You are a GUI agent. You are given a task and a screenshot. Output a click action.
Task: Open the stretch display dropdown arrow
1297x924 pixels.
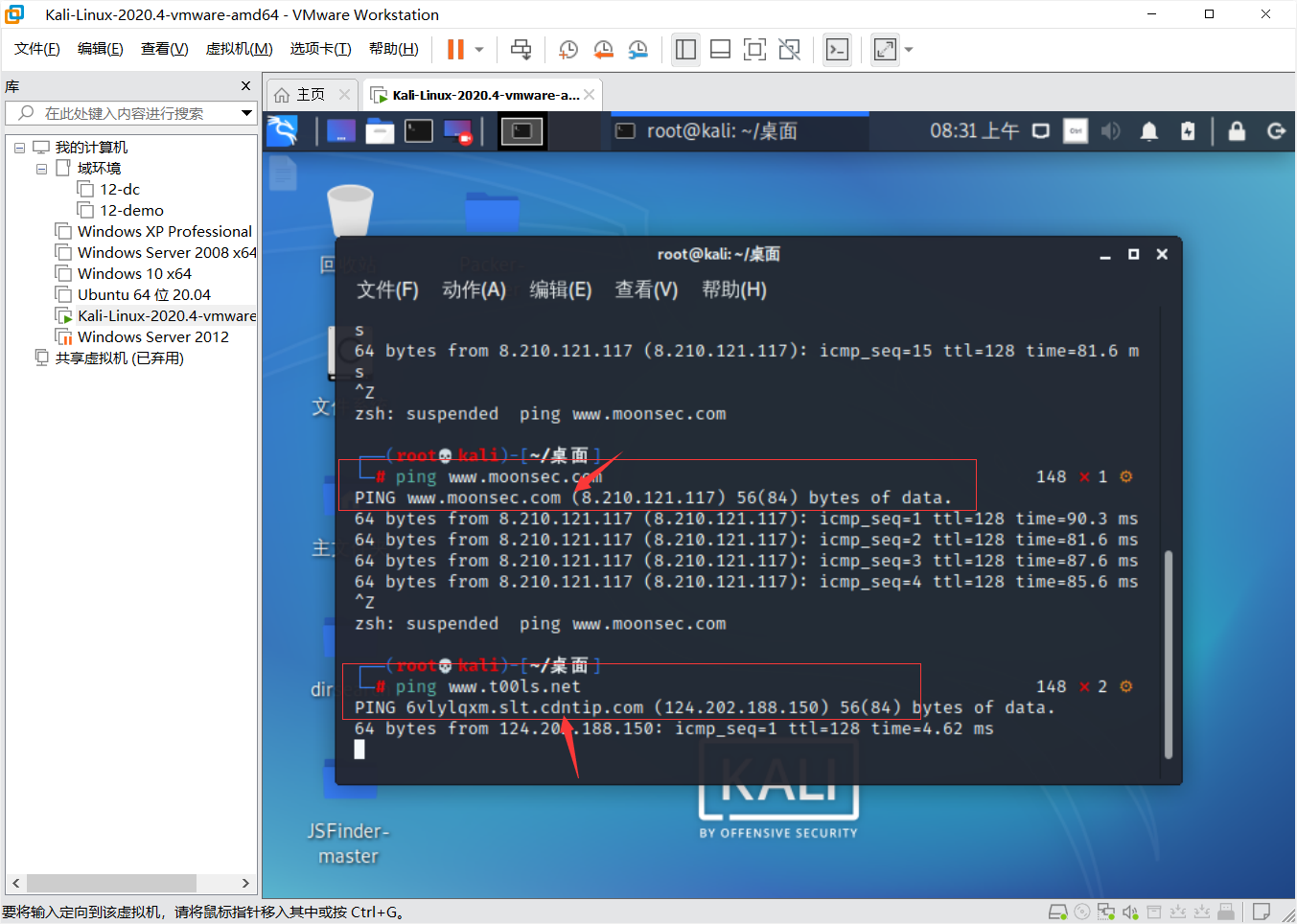click(x=909, y=50)
